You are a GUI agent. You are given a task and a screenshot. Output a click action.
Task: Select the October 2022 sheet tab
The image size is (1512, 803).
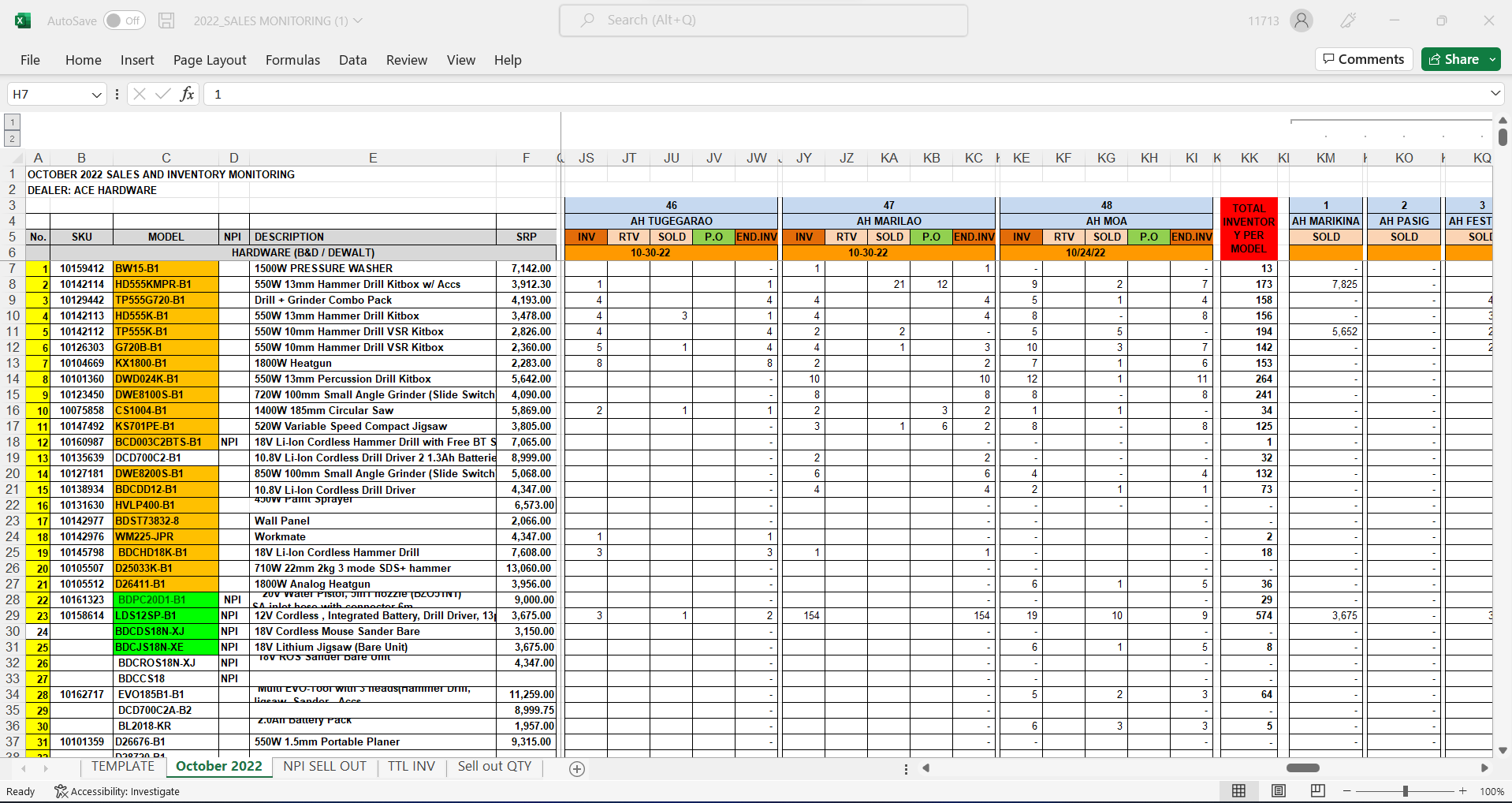click(219, 767)
